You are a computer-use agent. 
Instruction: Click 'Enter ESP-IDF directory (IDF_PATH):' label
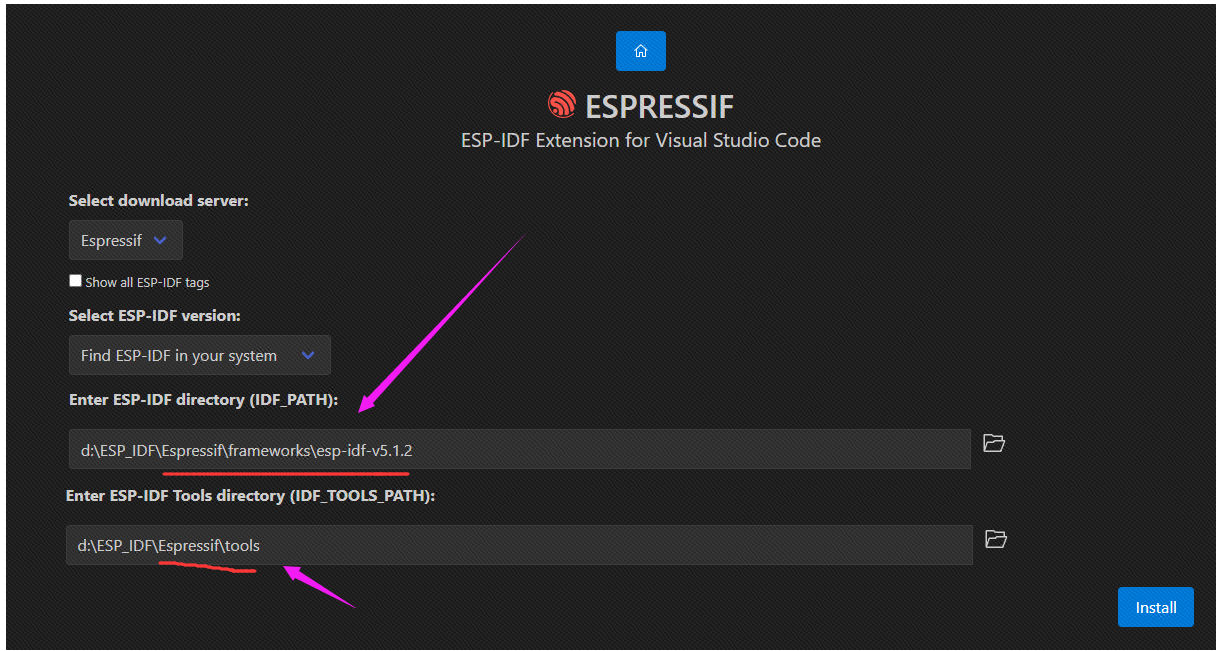(x=204, y=400)
